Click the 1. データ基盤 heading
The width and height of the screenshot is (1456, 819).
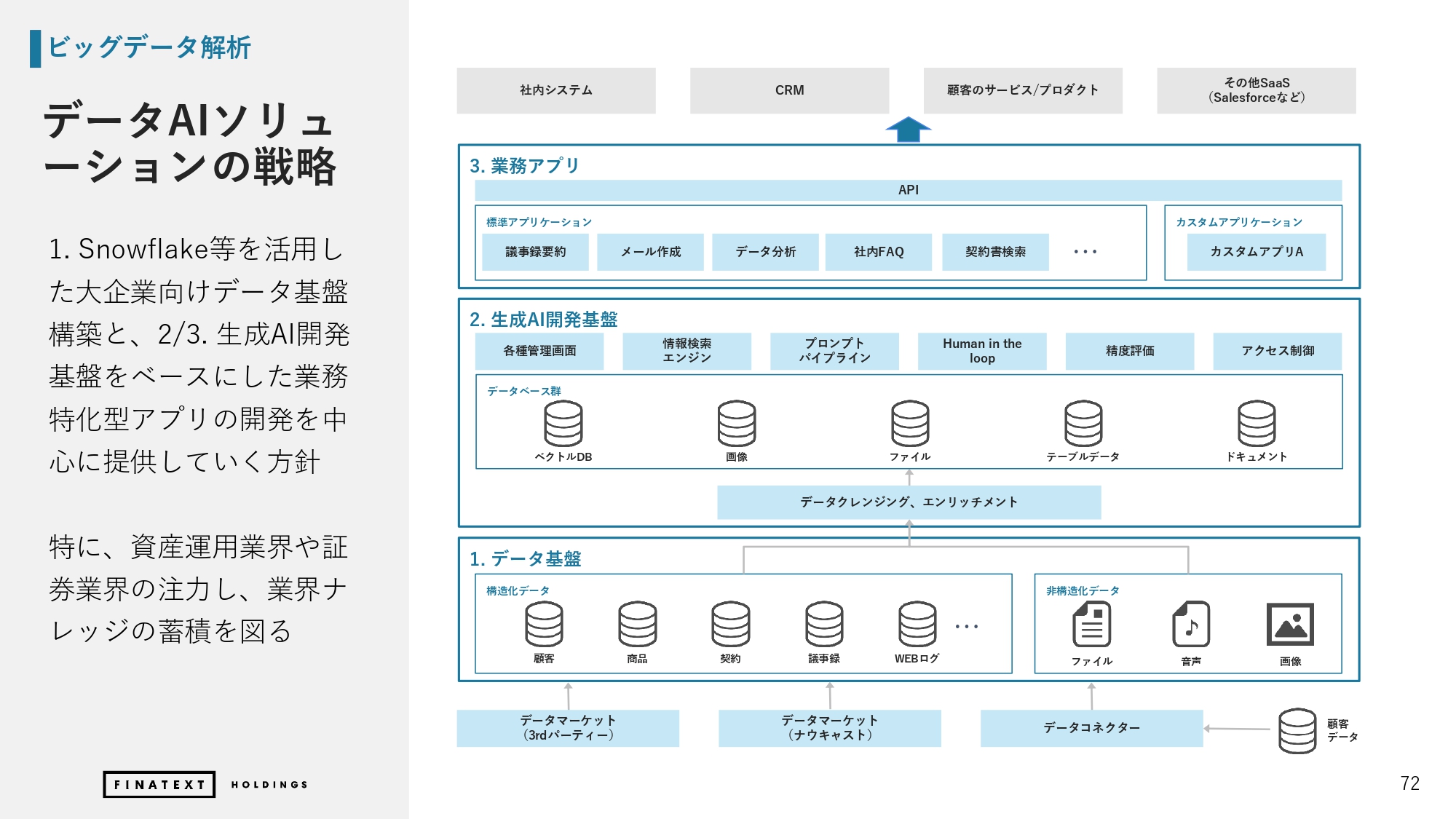525,558
